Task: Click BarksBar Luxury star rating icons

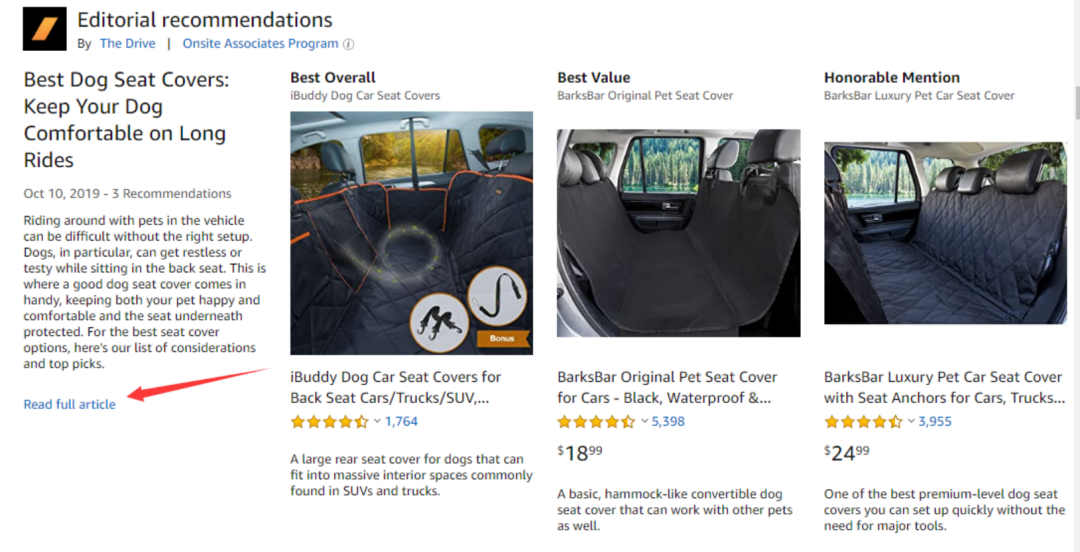Action: [x=863, y=422]
